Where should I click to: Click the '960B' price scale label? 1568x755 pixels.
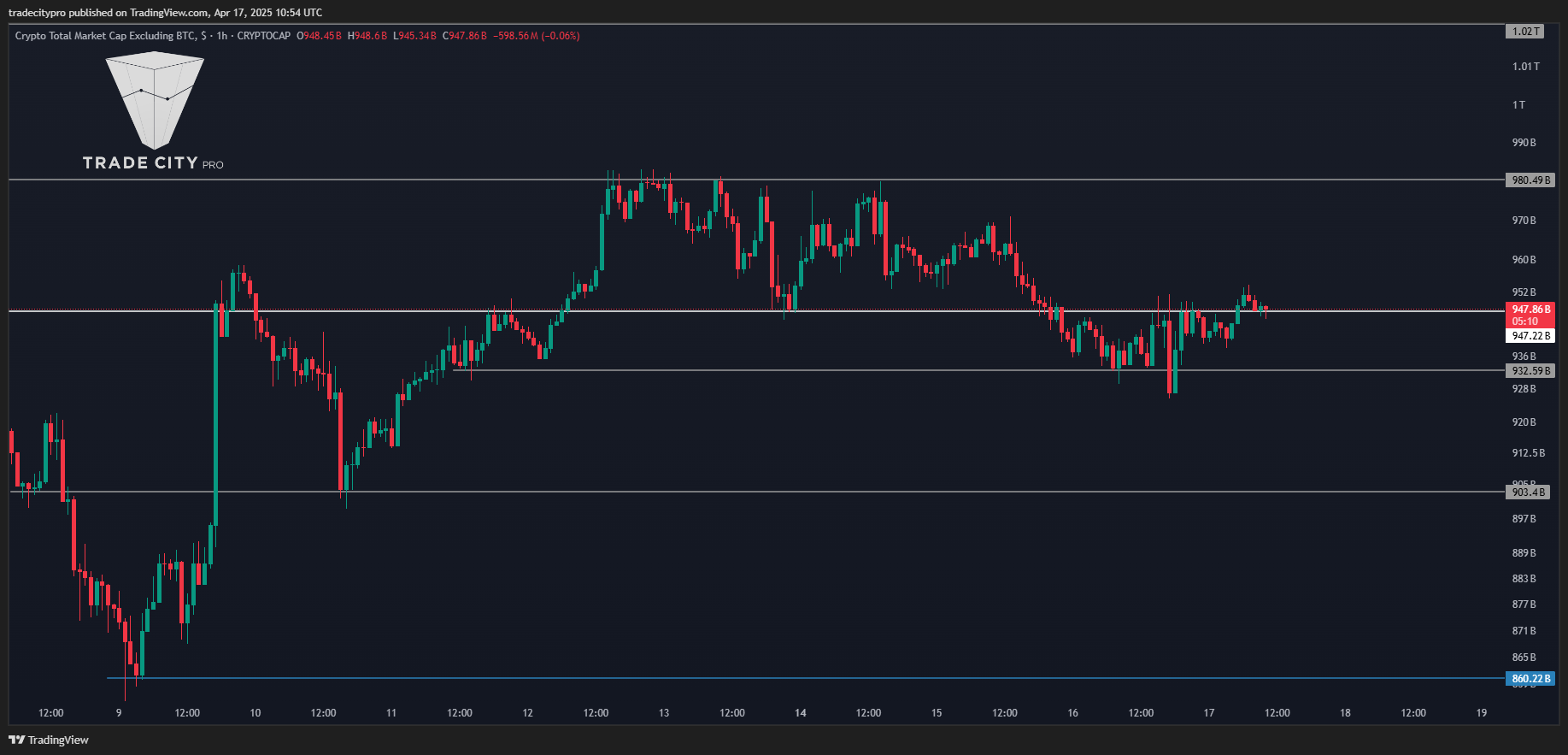pyautogui.click(x=1524, y=260)
